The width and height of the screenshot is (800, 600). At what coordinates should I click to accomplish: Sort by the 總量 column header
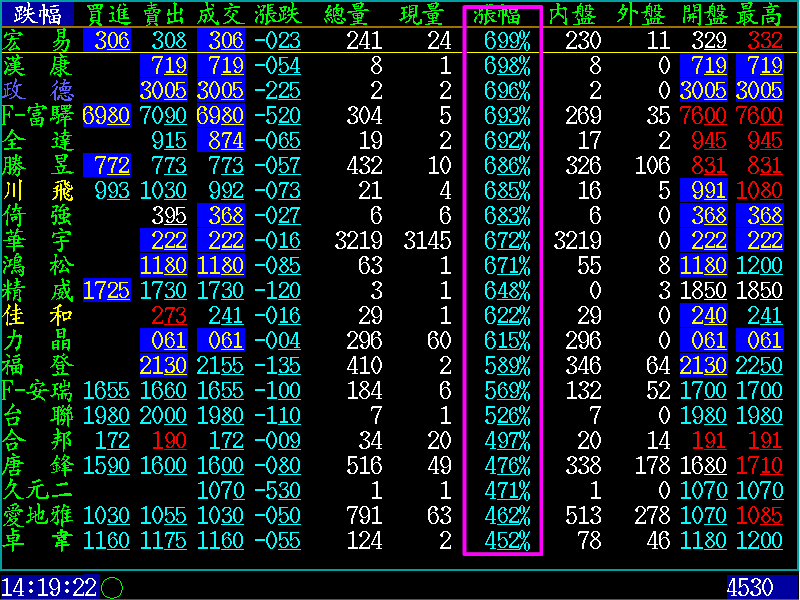[355, 14]
